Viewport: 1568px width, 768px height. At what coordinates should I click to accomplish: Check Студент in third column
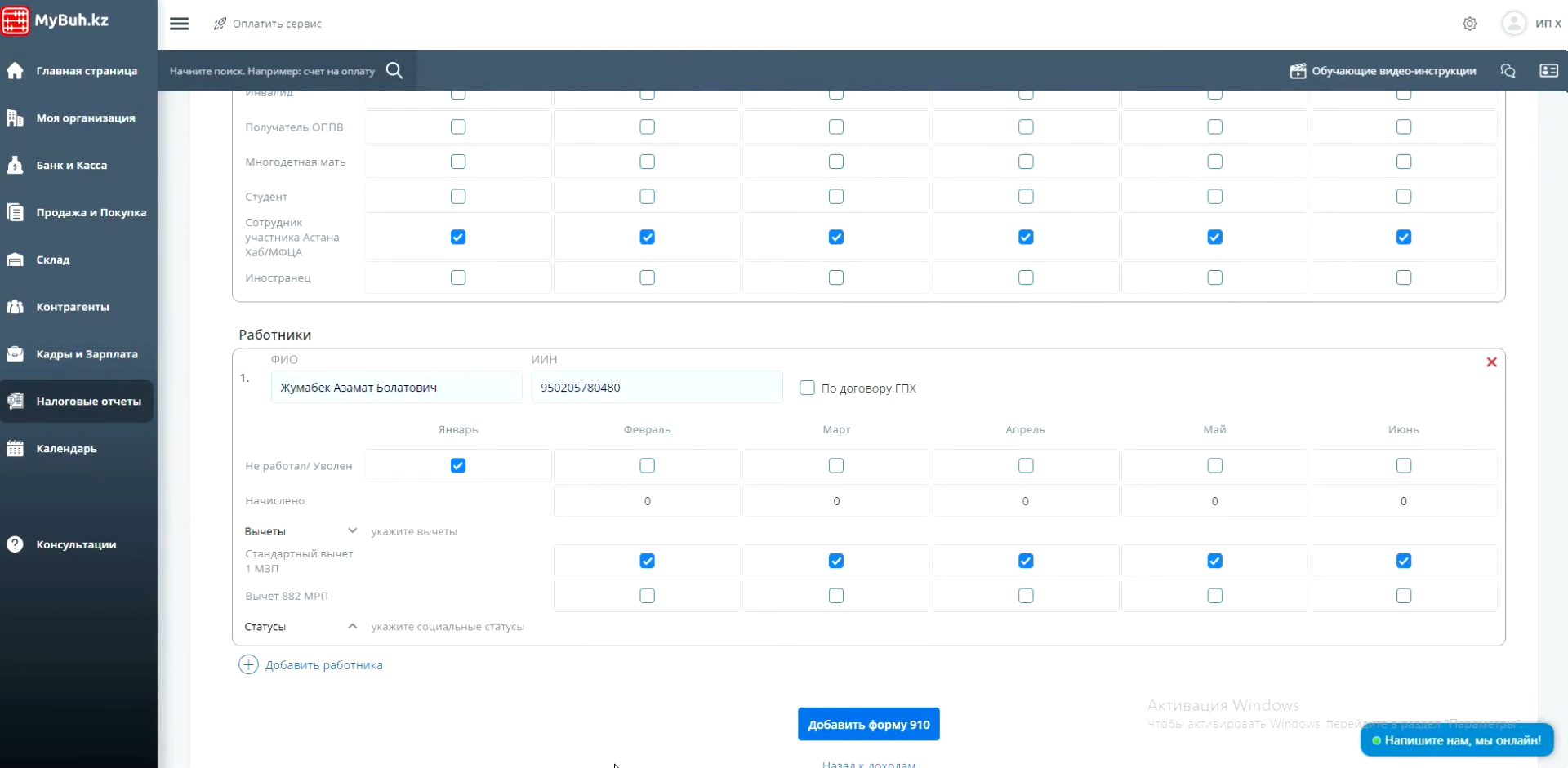(836, 197)
